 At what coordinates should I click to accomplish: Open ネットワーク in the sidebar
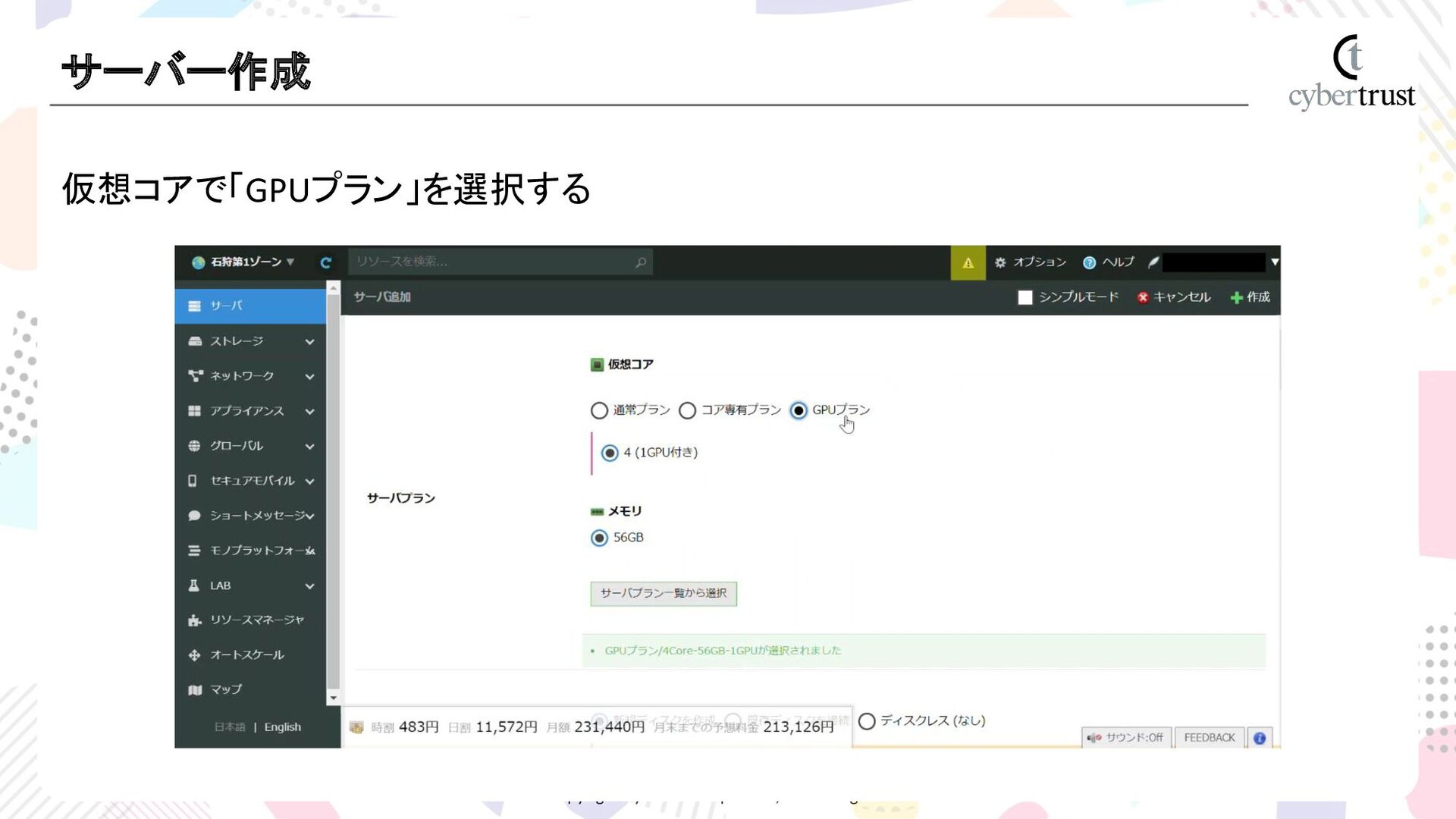coord(250,376)
